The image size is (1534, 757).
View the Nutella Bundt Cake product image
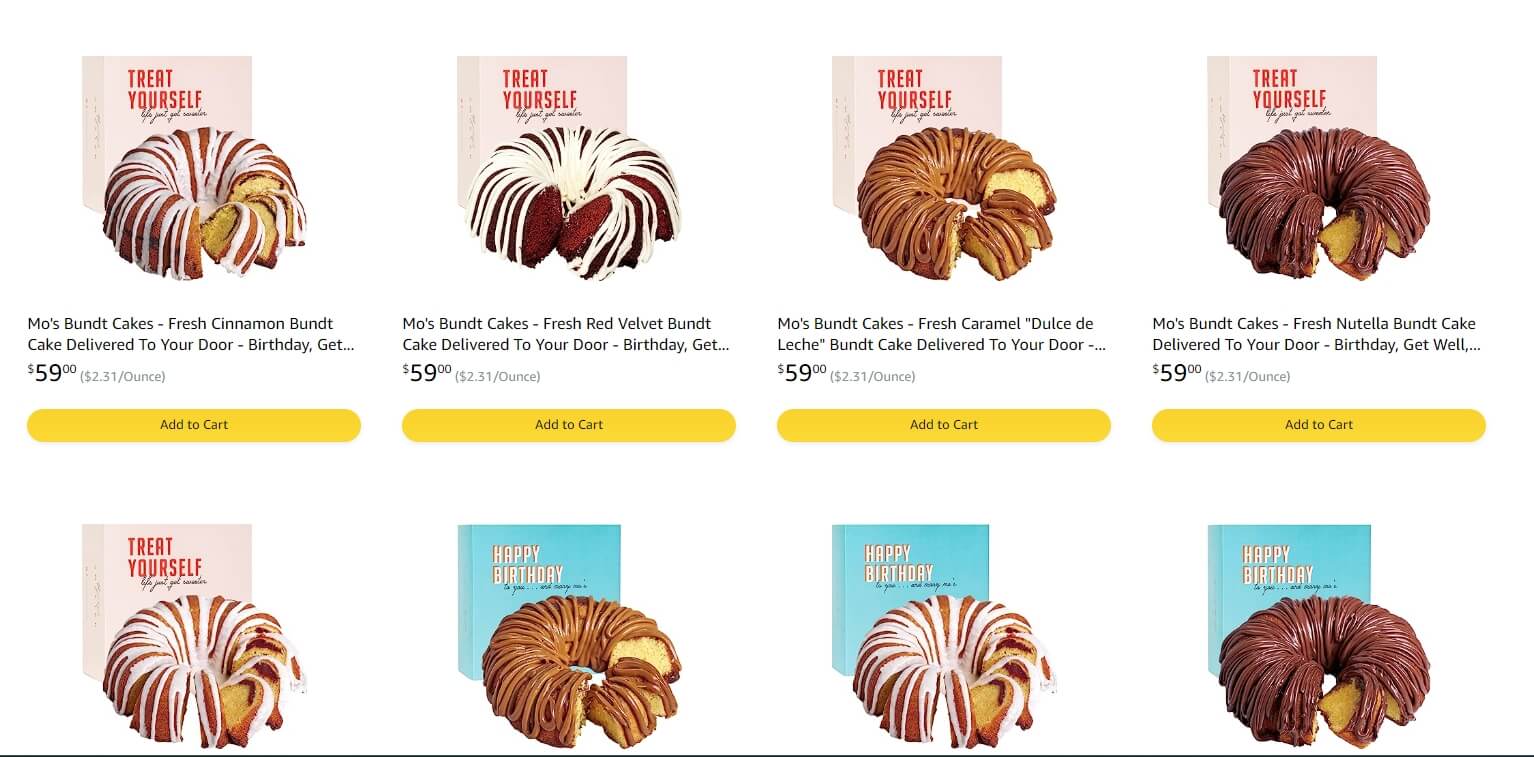pyautogui.click(x=1319, y=168)
